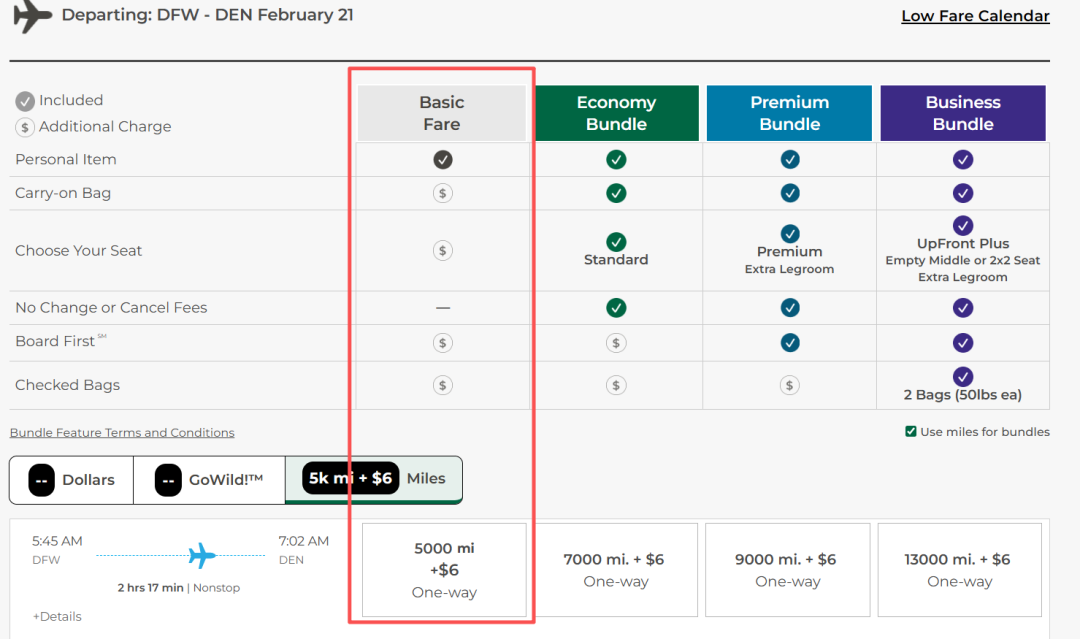
Task: Toggle Use miles for bundles checkbox
Action: (911, 432)
